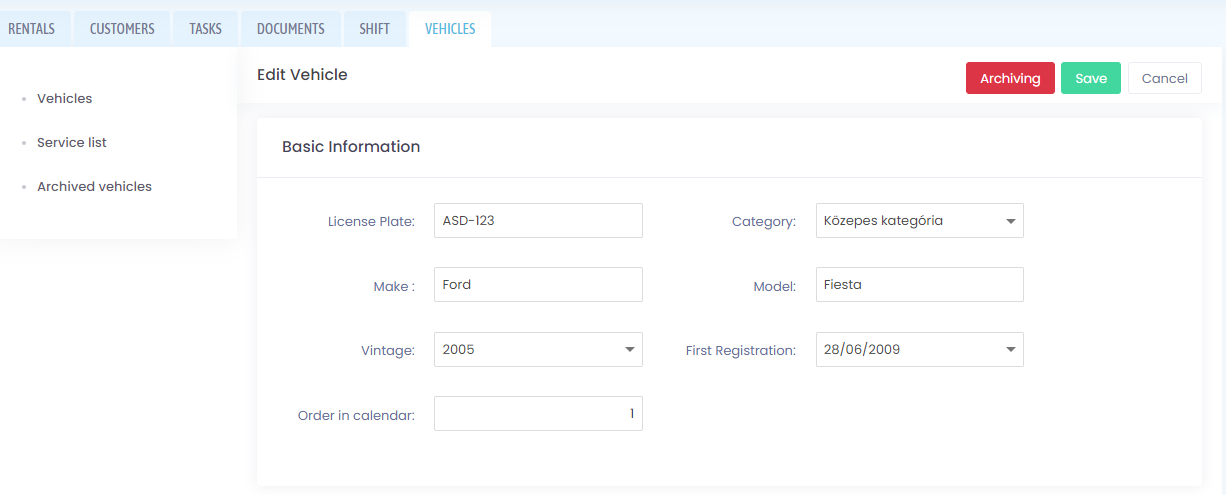View Archived vehicles from sidebar

94,187
